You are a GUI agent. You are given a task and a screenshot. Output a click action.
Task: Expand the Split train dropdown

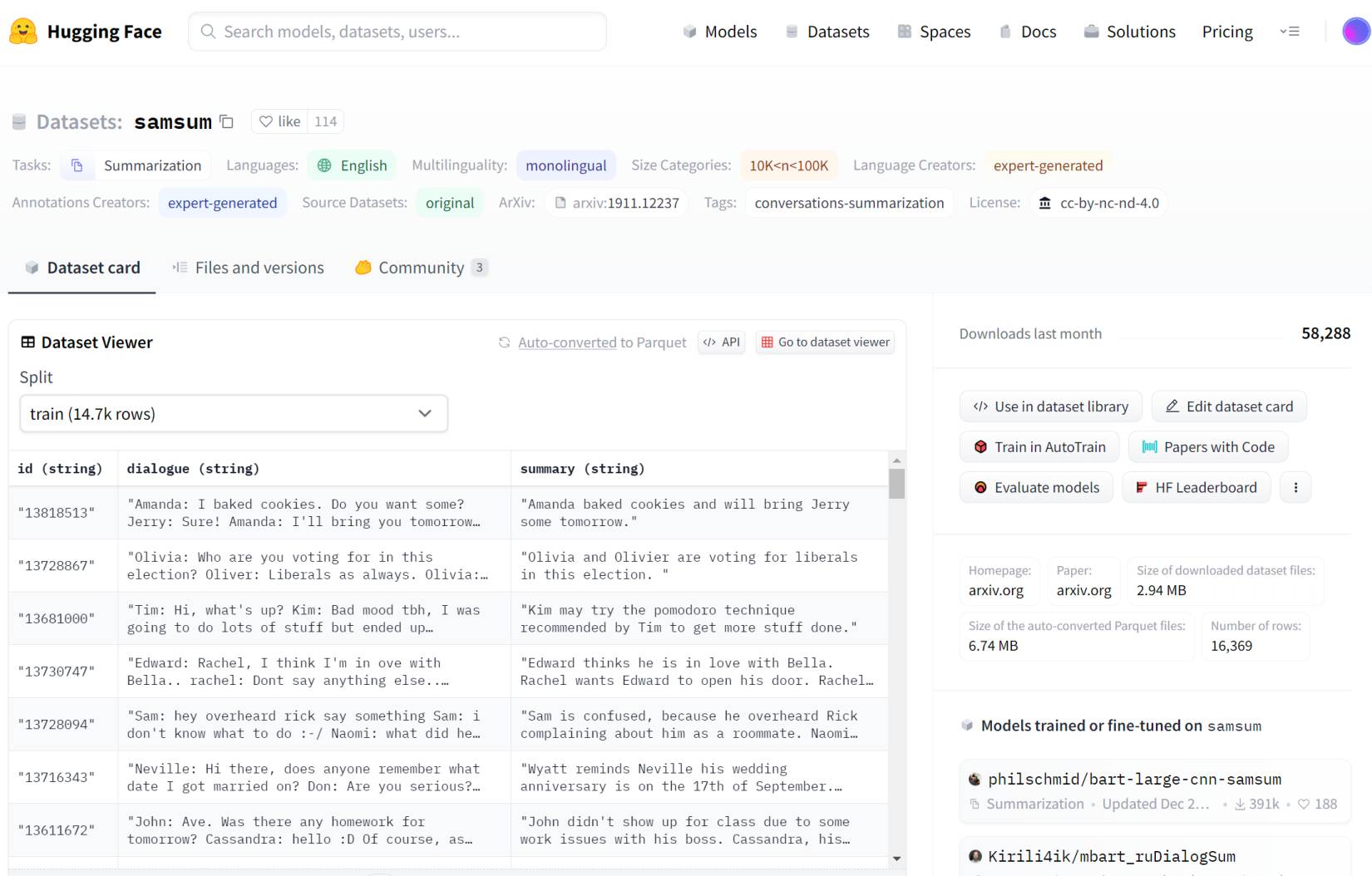pos(234,414)
